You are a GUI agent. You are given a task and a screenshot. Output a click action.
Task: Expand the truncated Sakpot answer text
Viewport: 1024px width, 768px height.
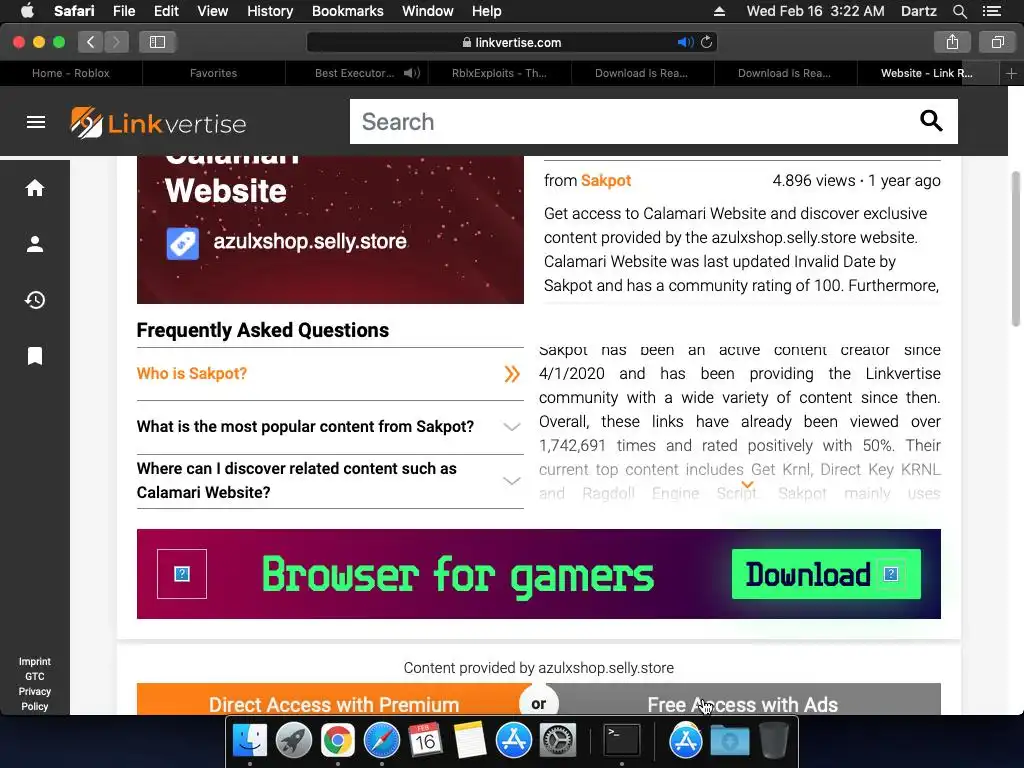(x=747, y=485)
